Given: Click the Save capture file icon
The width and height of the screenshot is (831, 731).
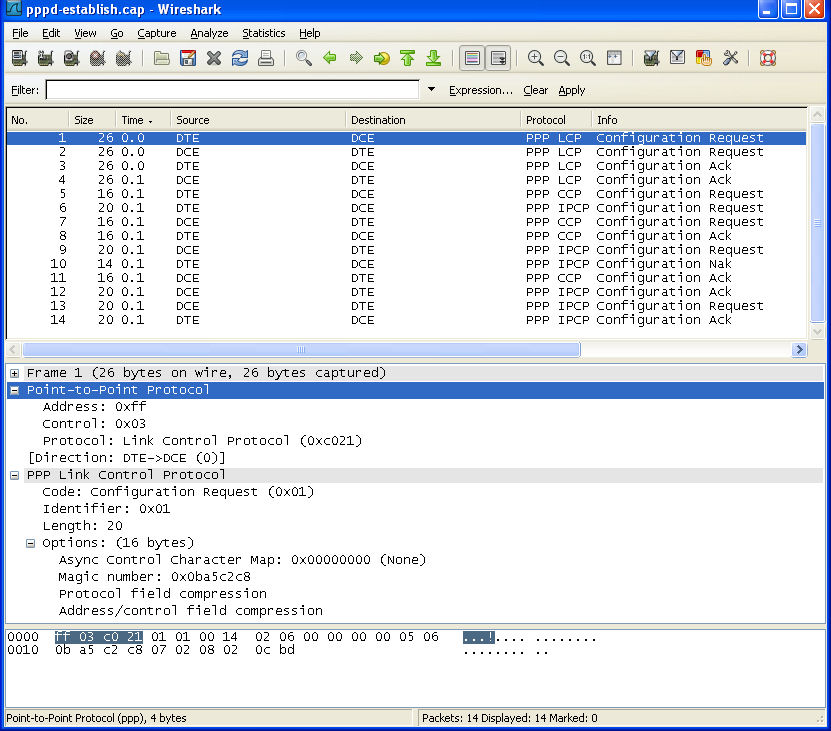Looking at the screenshot, I should (187, 59).
